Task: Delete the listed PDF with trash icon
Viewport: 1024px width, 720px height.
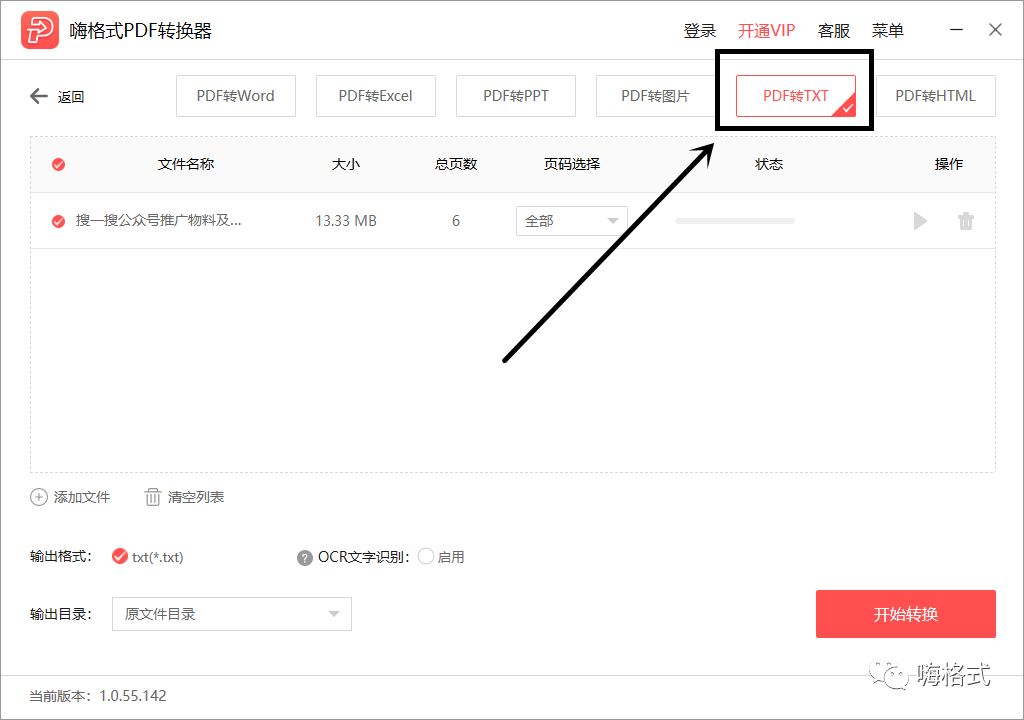Action: [966, 221]
